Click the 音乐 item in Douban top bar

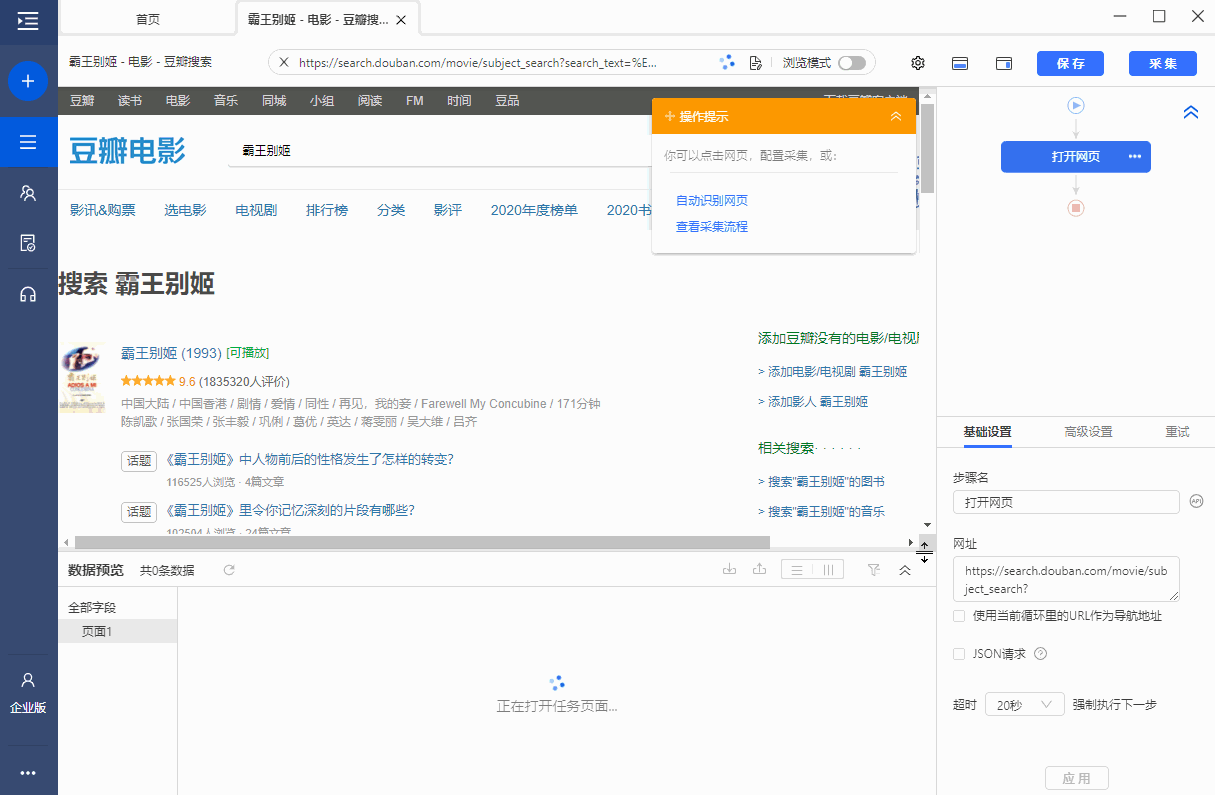pos(225,101)
